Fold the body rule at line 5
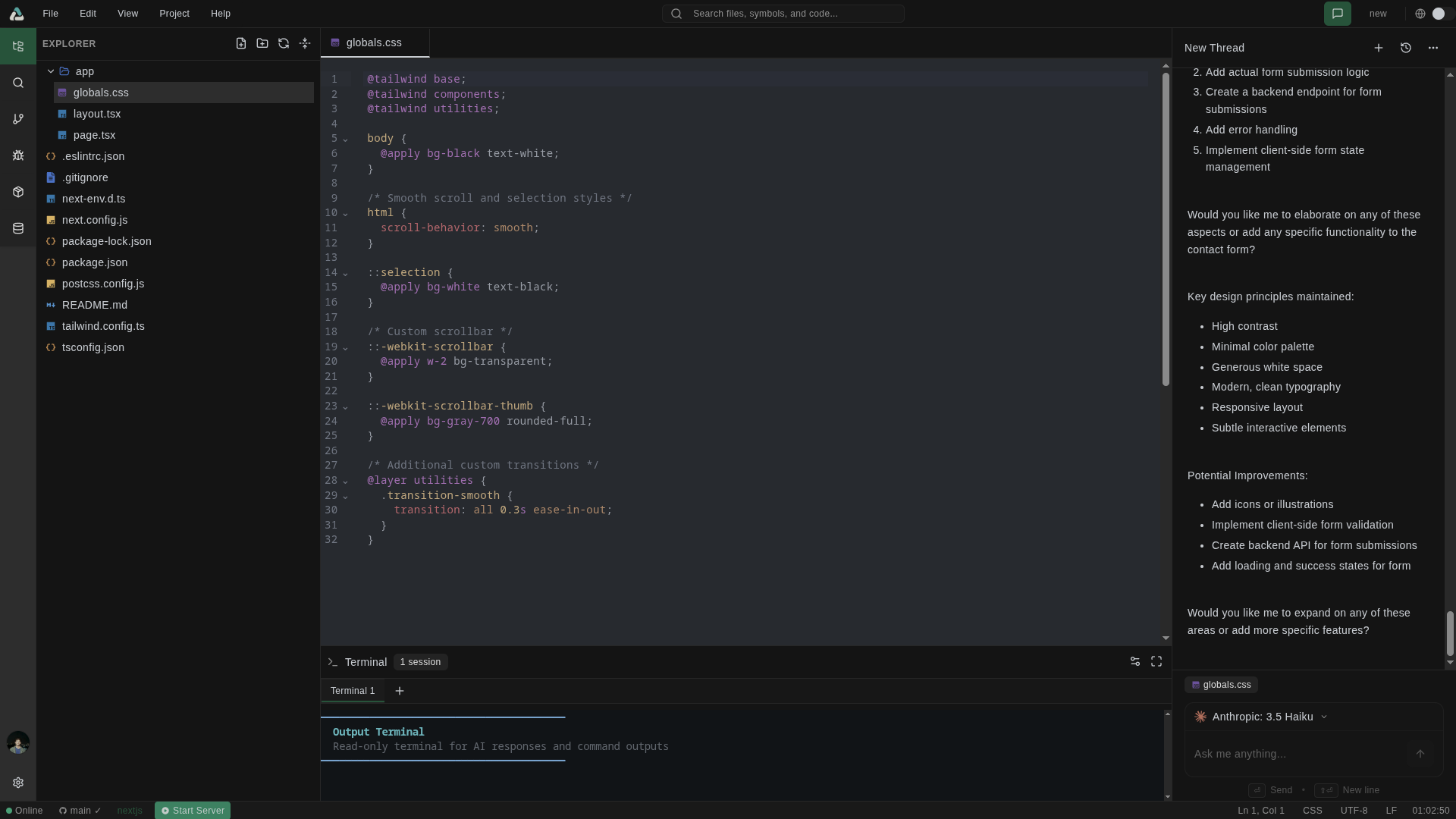This screenshot has width=1456, height=819. (x=346, y=140)
